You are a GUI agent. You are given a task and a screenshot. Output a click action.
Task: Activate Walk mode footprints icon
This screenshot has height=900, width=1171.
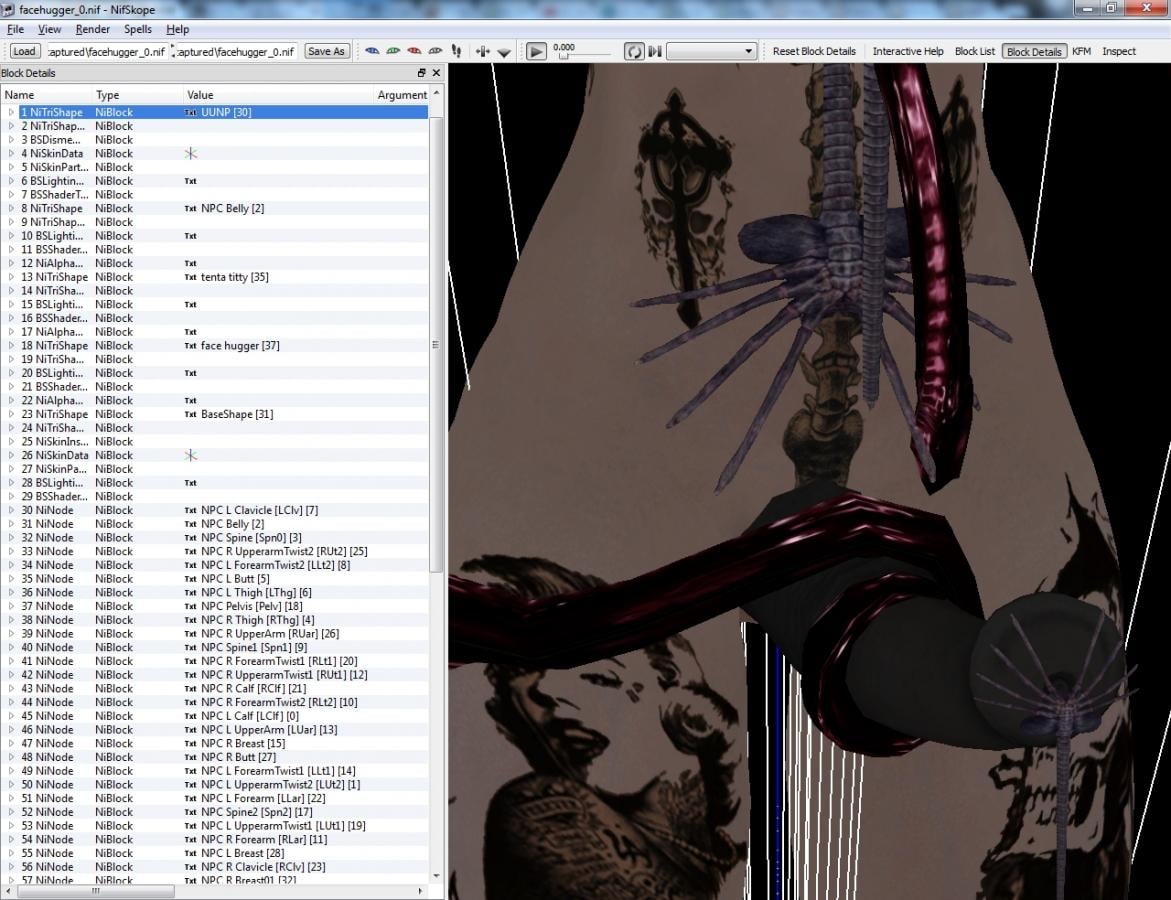[x=456, y=51]
